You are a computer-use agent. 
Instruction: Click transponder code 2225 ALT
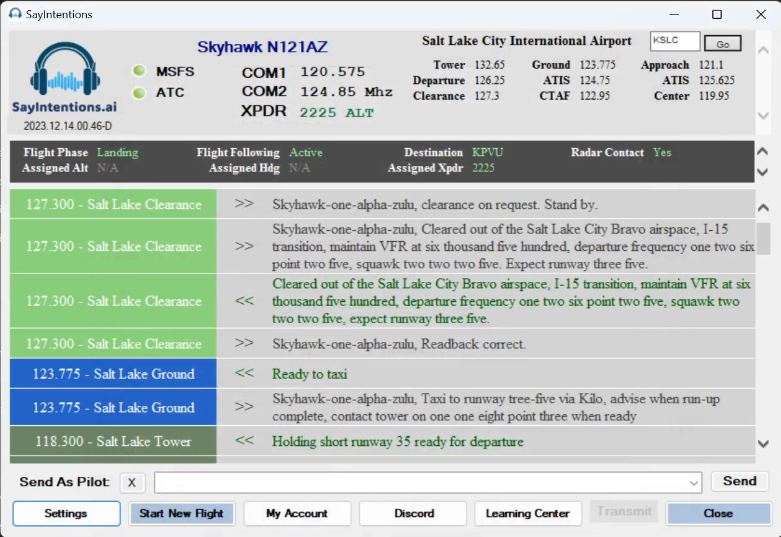click(x=337, y=113)
